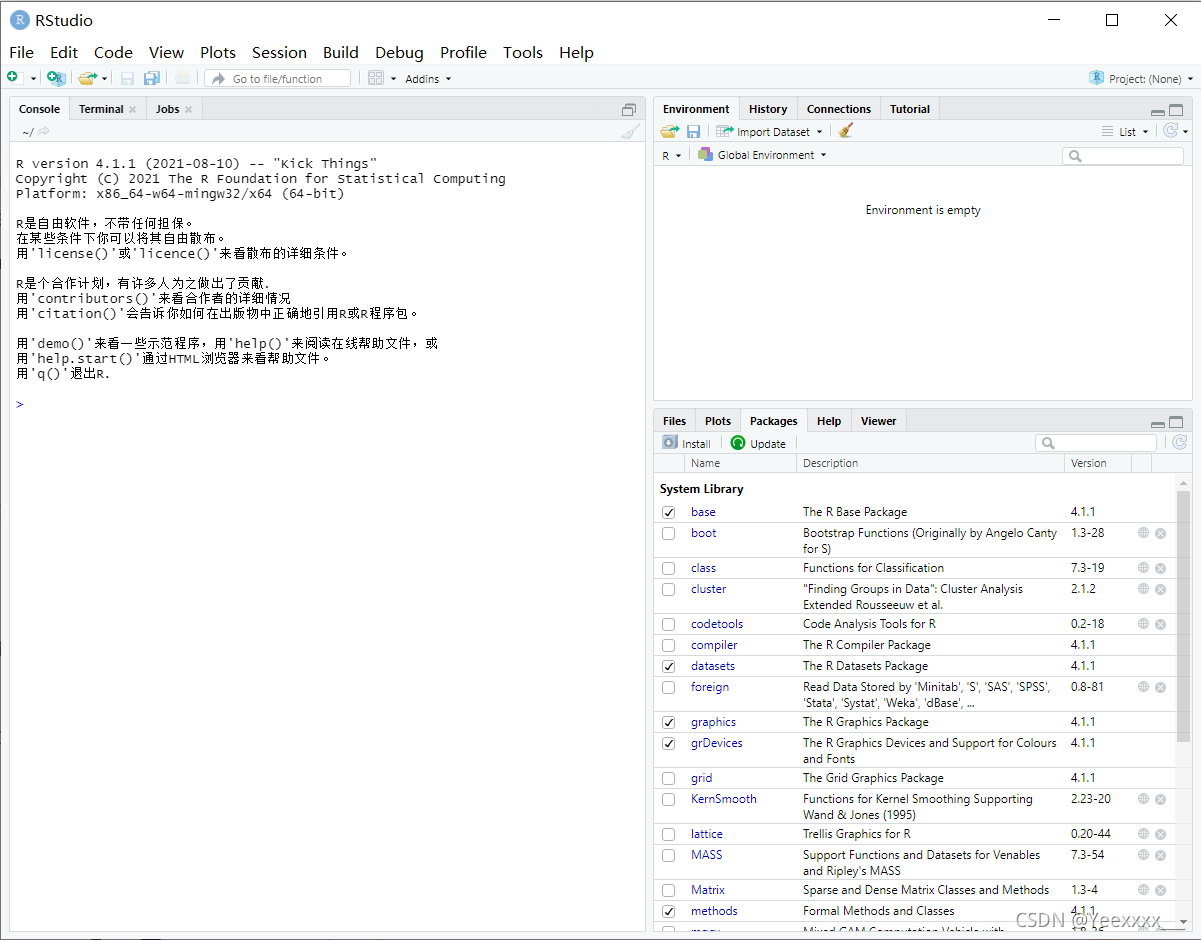Remove the MASS package with its x icon
Viewport: 1201px width, 940px height.
(x=1161, y=855)
